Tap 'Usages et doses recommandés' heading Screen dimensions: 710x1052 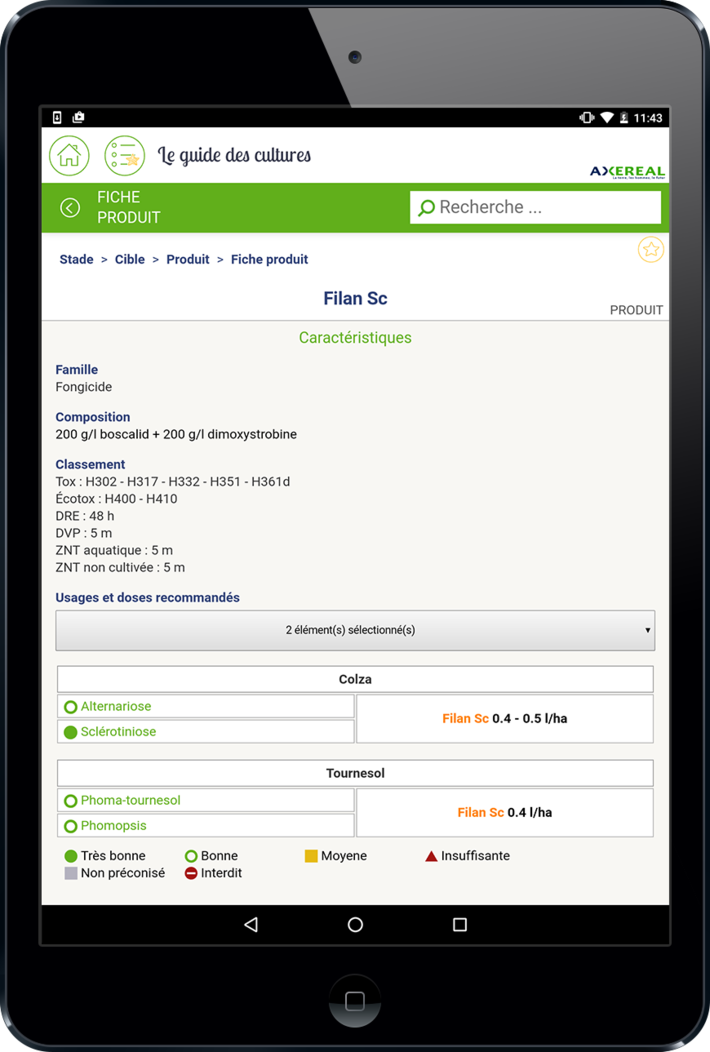pos(148,598)
